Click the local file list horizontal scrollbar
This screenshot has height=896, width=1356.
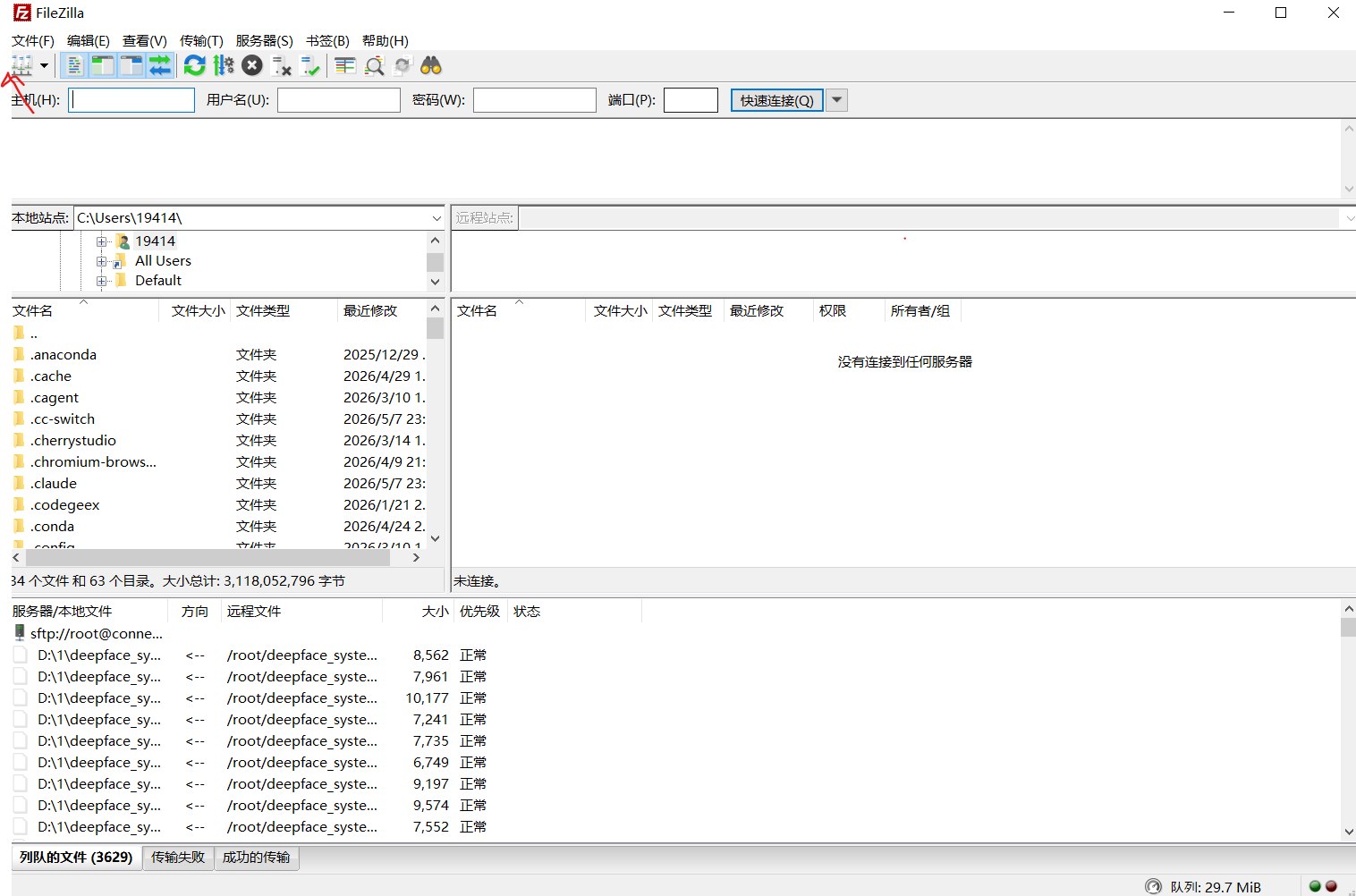(x=206, y=557)
